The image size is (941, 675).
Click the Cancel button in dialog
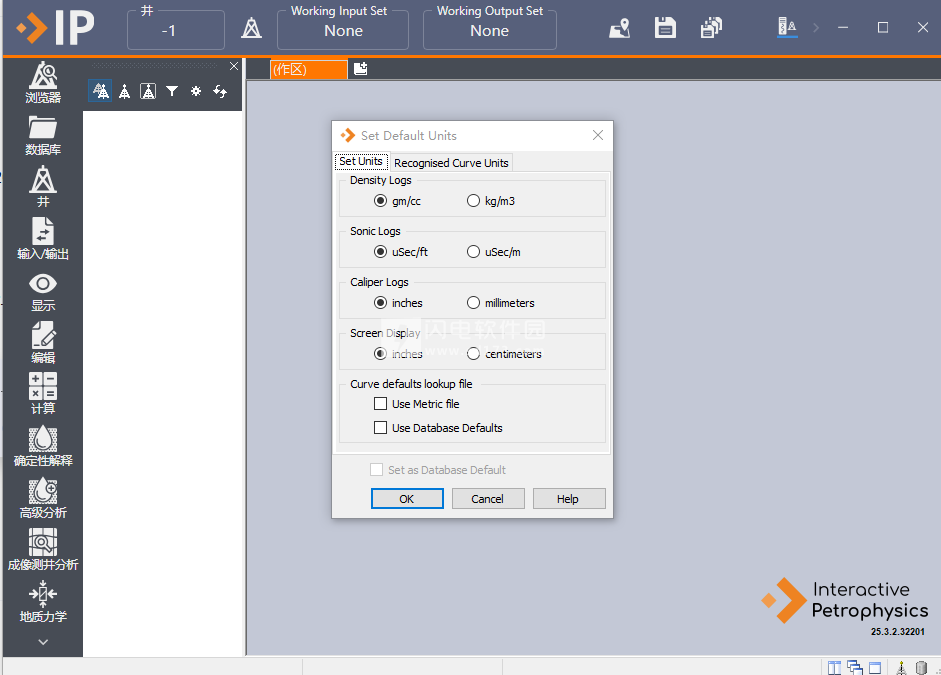tap(487, 499)
